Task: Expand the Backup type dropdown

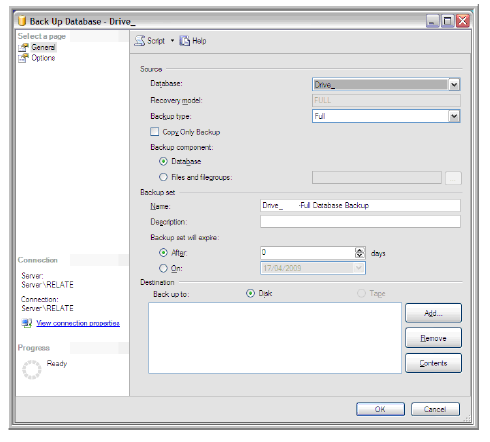Action: [x=454, y=116]
